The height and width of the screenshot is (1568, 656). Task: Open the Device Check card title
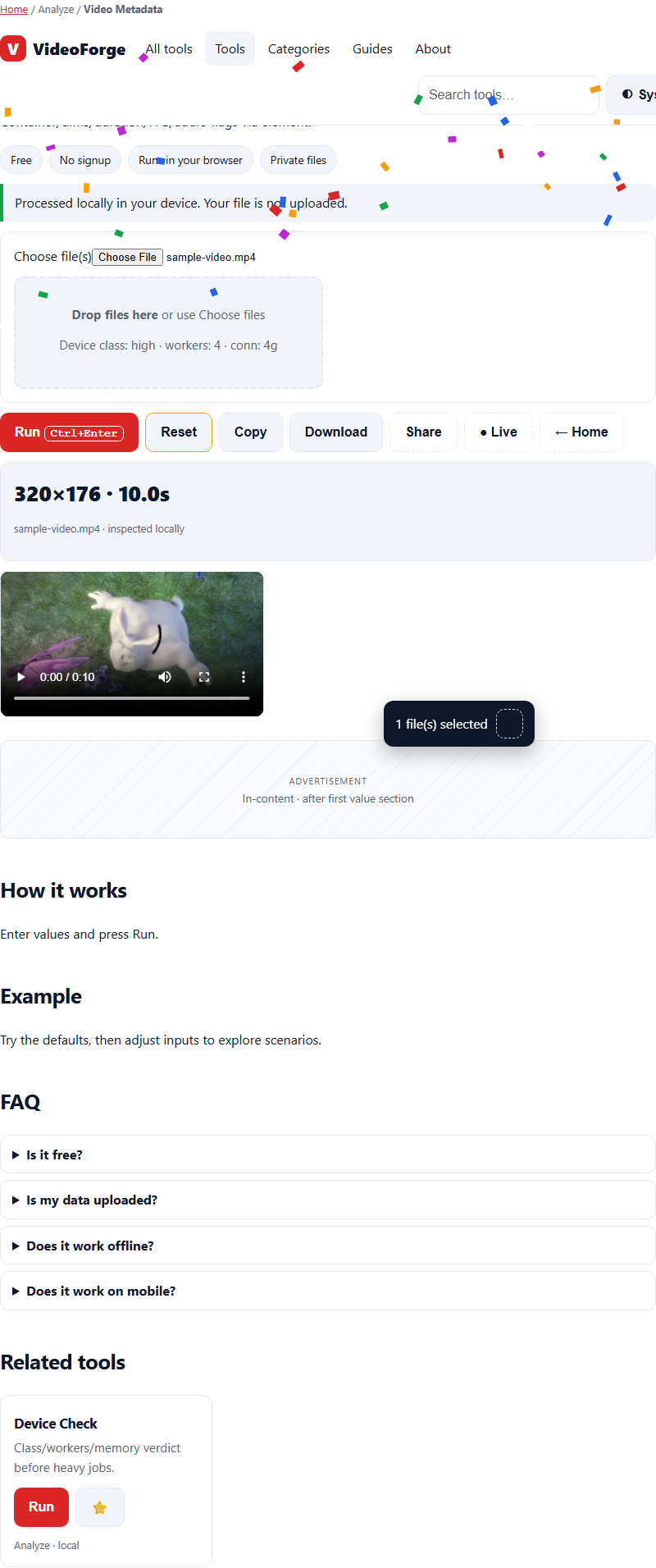56,1424
